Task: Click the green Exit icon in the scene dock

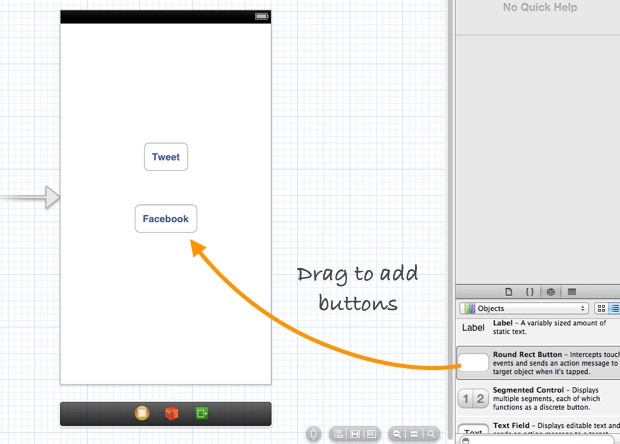Action: (201, 413)
